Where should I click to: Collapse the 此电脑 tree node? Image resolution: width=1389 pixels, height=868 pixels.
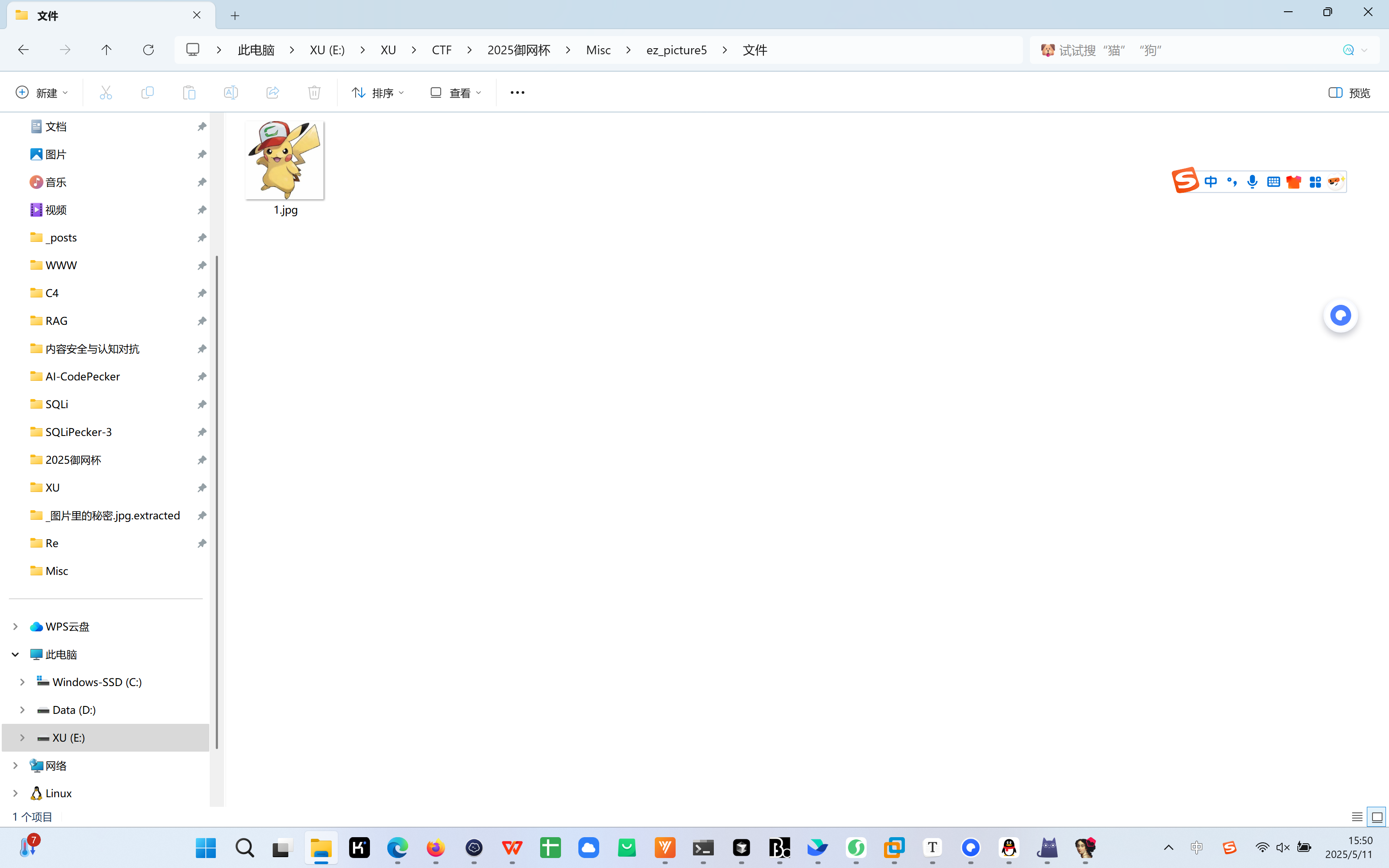[x=16, y=654]
